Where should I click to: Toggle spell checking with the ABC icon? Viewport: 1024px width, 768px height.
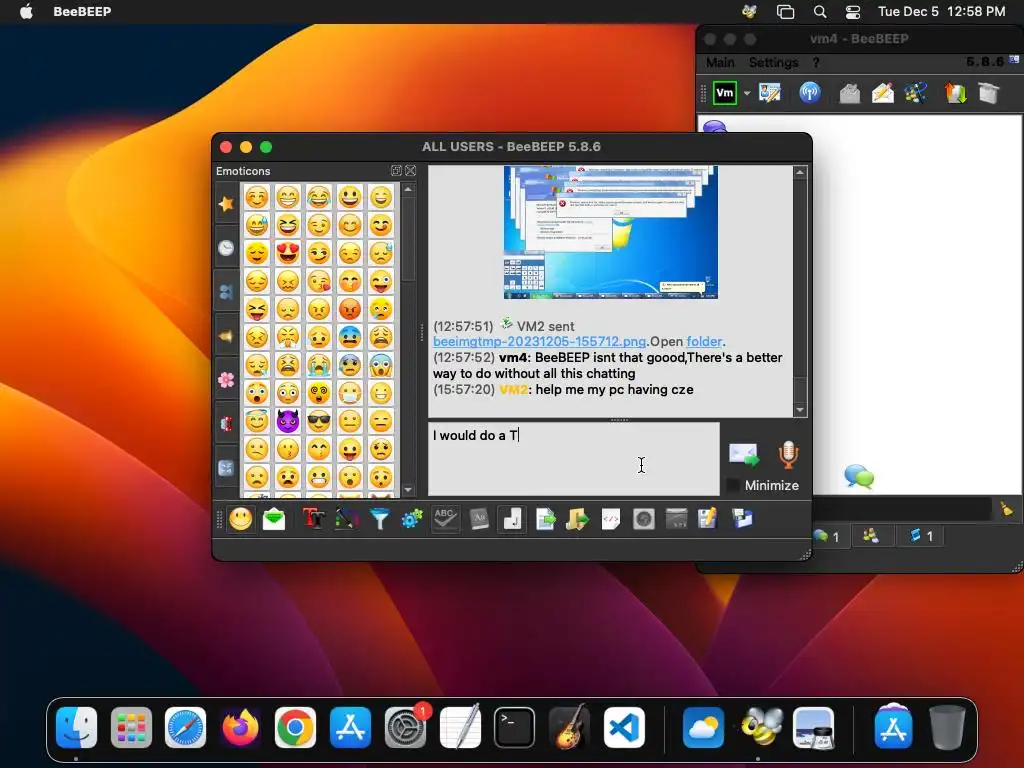coord(445,519)
